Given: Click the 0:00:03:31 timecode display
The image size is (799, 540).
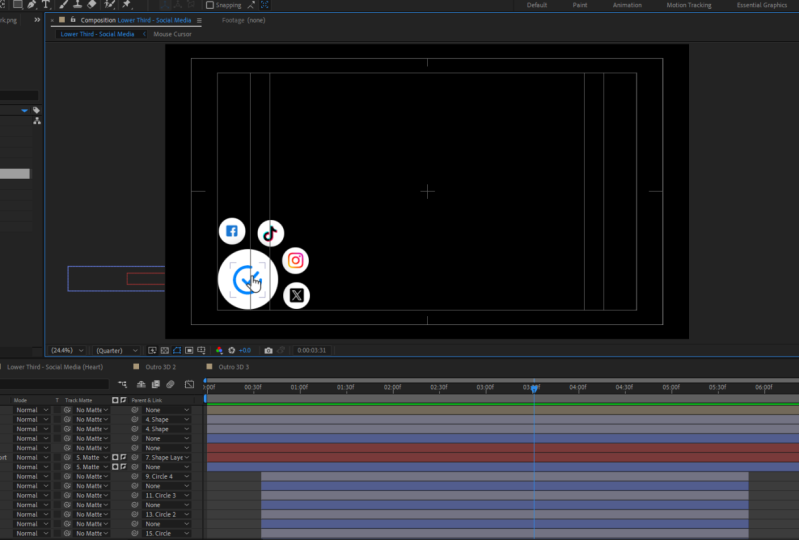Looking at the screenshot, I should click(x=311, y=350).
